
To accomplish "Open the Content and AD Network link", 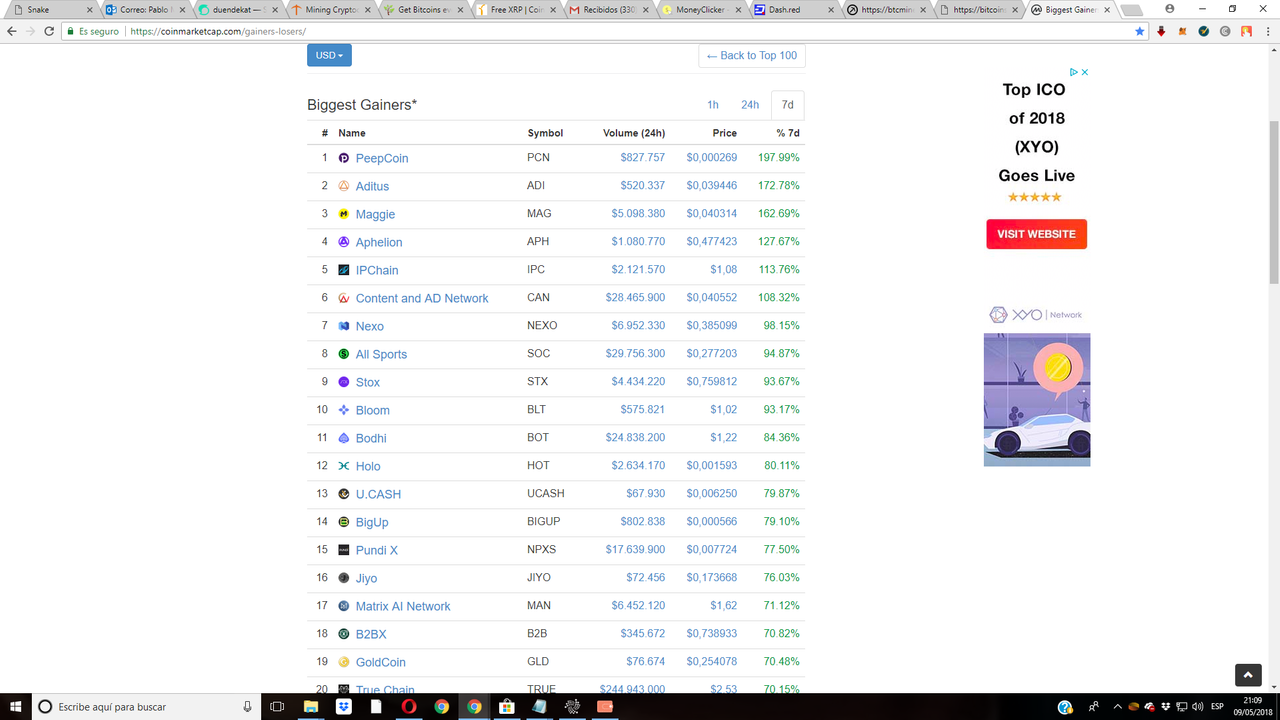I will pyautogui.click(x=422, y=298).
